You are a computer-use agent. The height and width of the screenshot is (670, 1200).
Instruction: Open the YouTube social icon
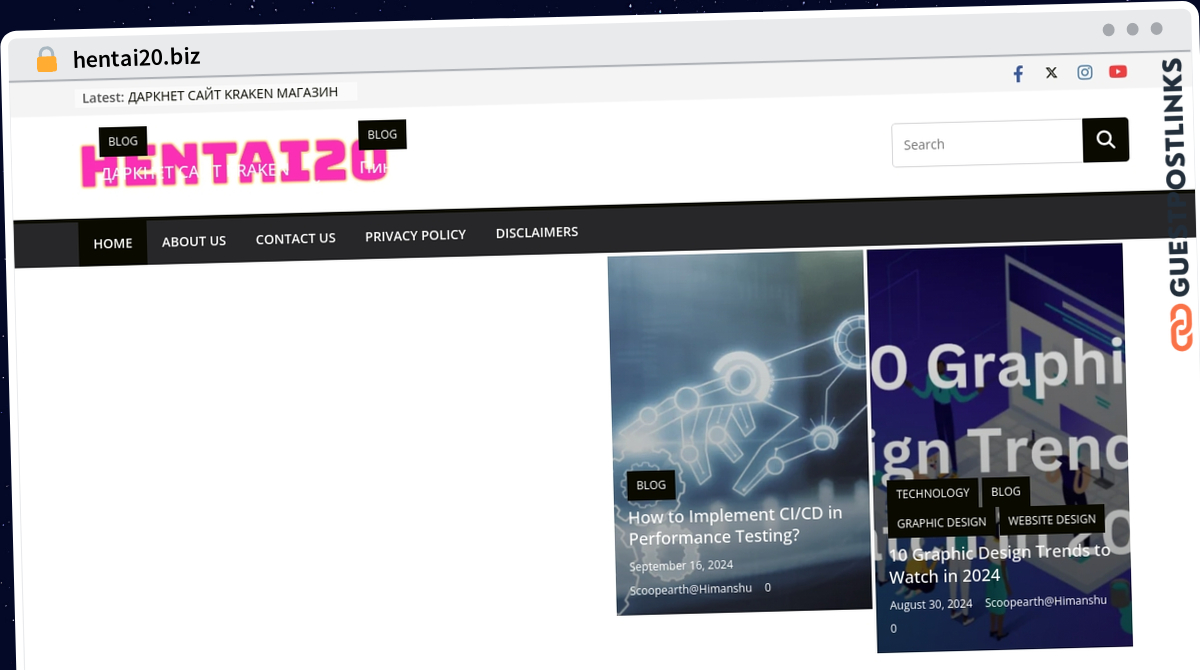point(1118,71)
